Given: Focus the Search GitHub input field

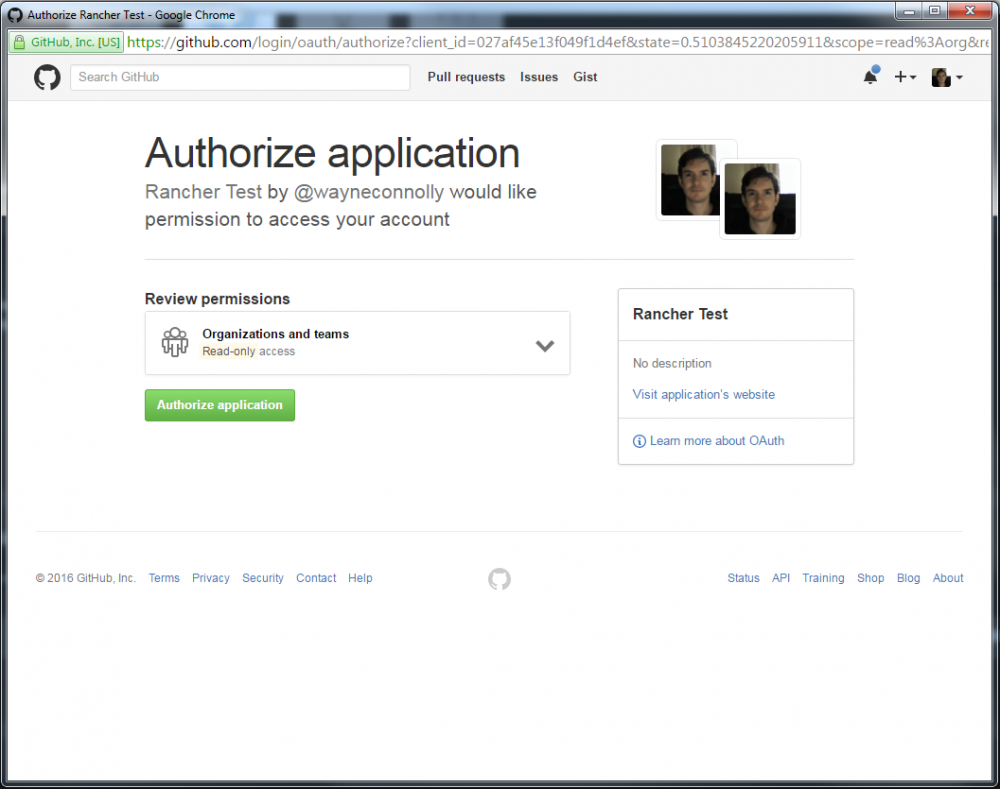Looking at the screenshot, I should click(x=240, y=77).
